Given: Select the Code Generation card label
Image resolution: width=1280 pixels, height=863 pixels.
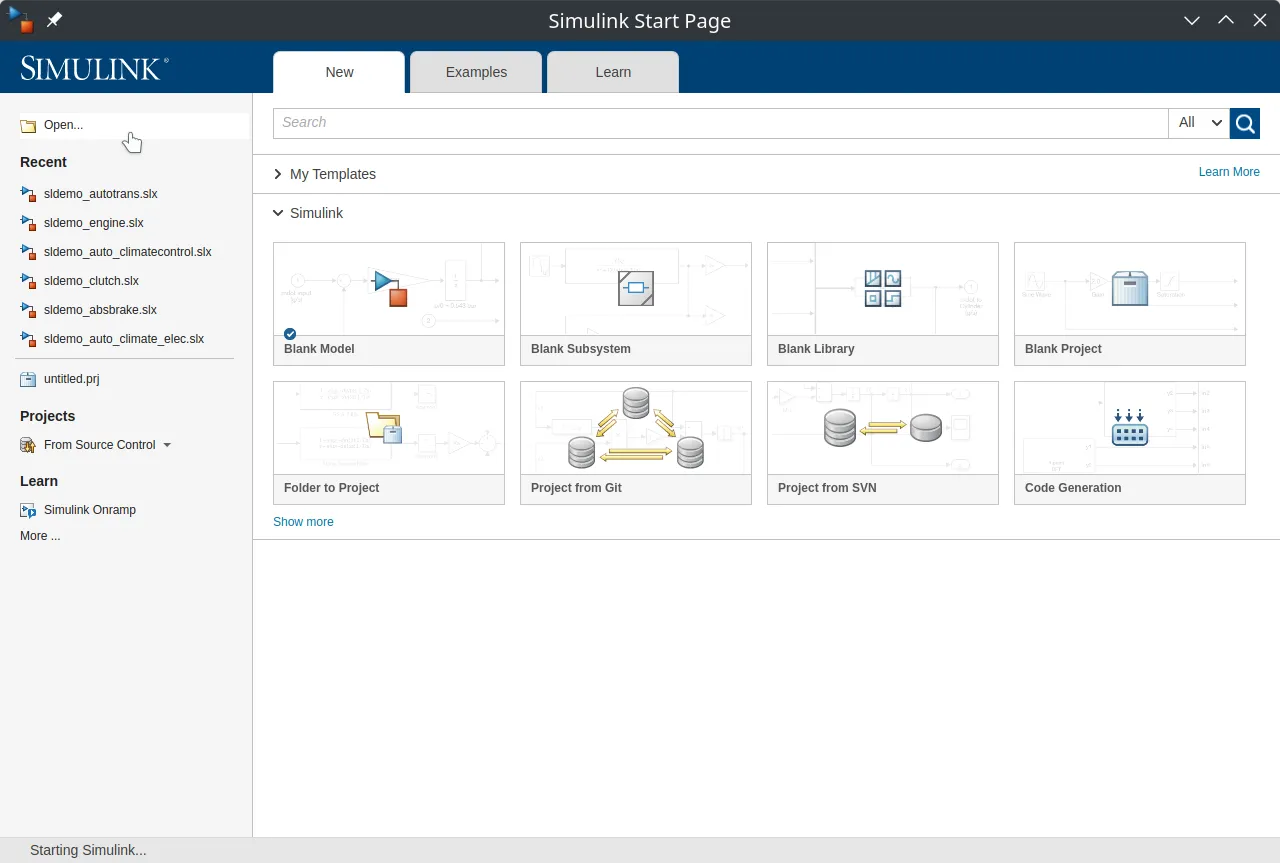Looking at the screenshot, I should [1073, 488].
